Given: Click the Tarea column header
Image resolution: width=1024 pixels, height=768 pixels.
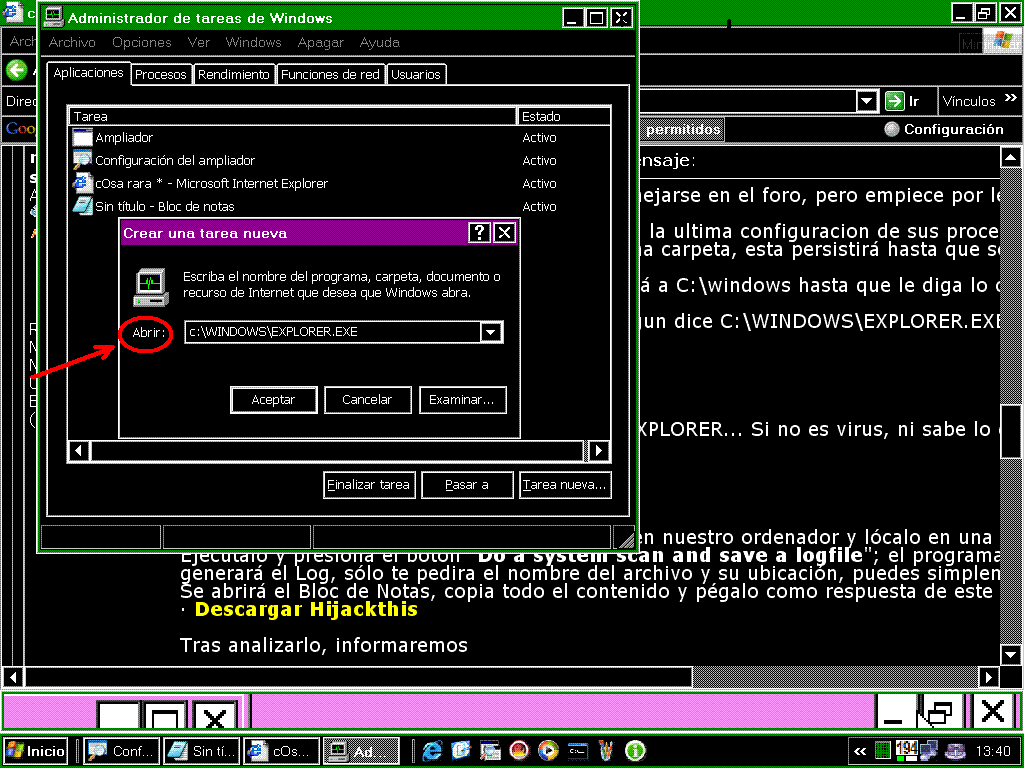Looking at the screenshot, I should tap(293, 116).
